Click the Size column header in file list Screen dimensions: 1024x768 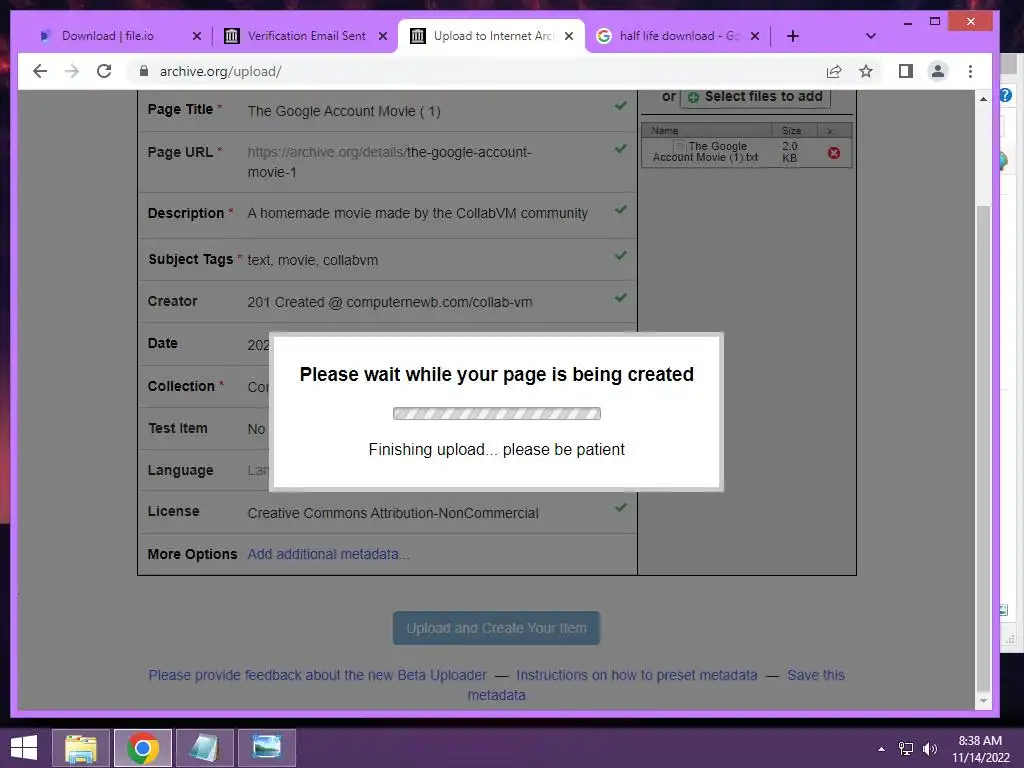pyautogui.click(x=792, y=131)
